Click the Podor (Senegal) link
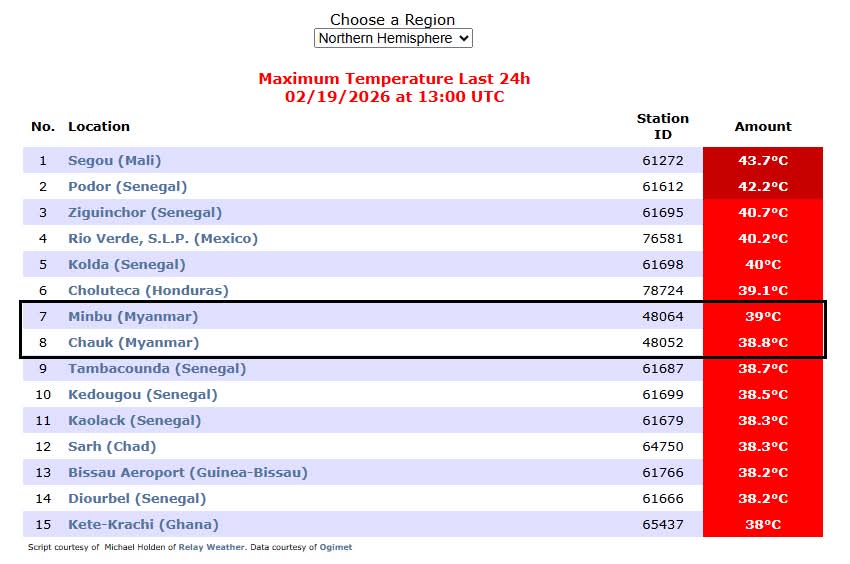 click(127, 186)
